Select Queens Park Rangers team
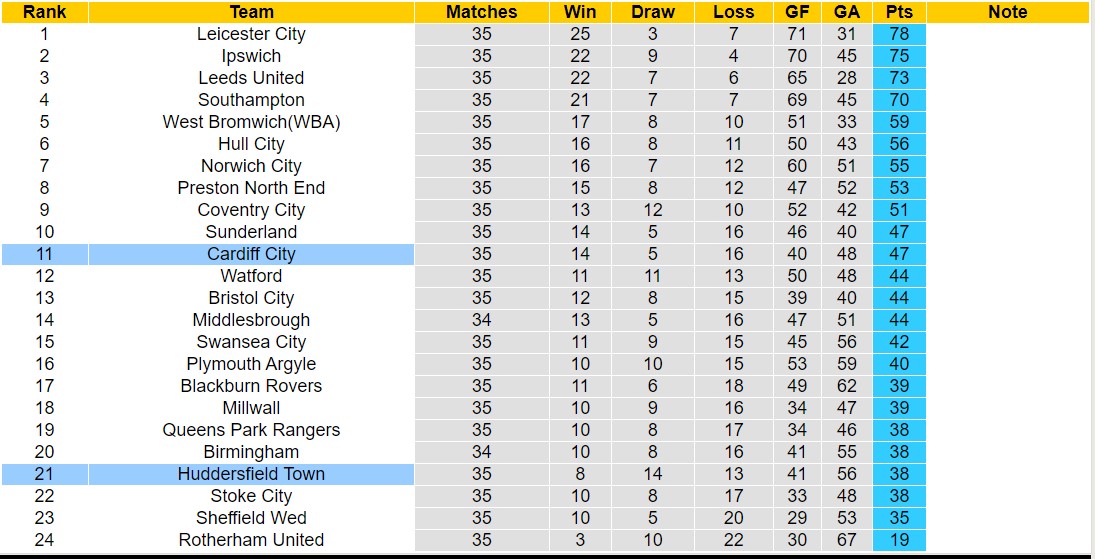 (251, 430)
